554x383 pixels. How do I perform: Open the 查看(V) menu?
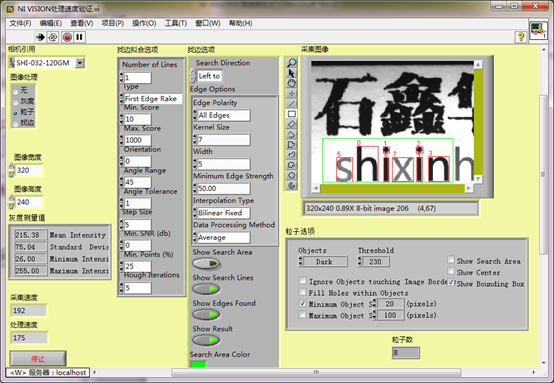click(82, 23)
